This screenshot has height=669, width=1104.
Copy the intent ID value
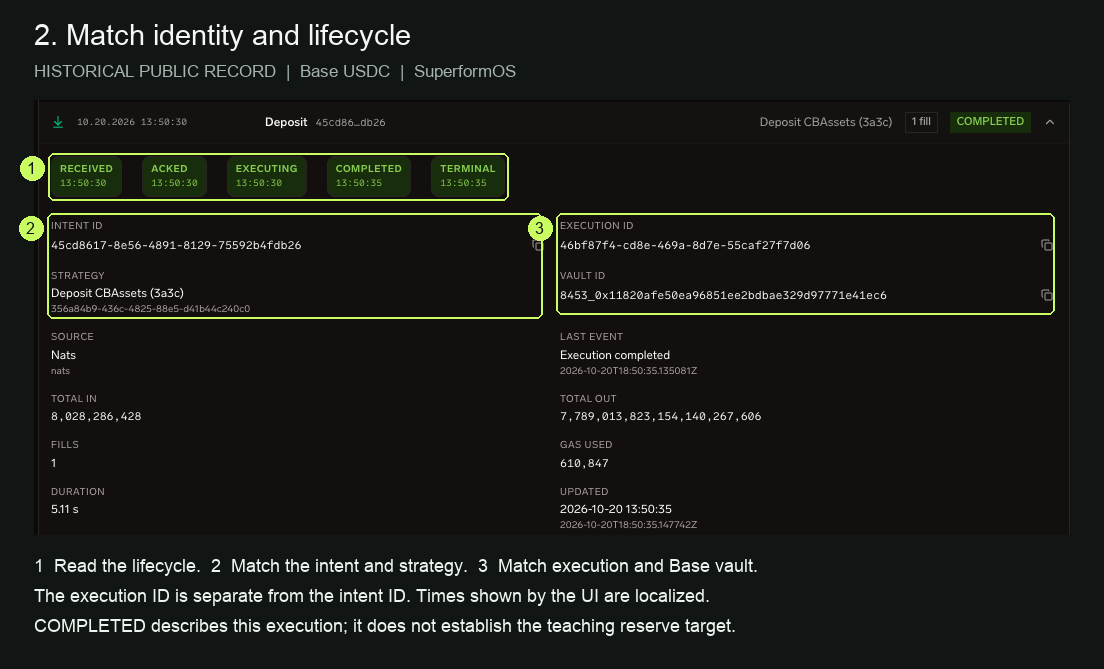tap(538, 245)
